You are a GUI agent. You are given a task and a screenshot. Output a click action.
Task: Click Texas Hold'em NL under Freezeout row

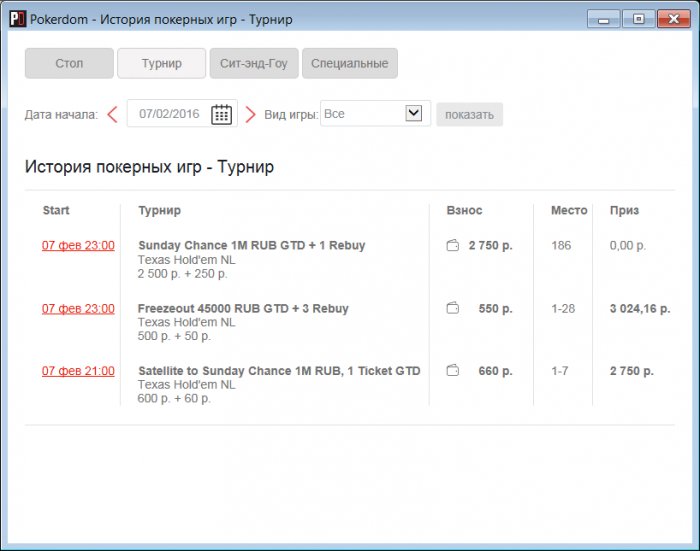pos(187,322)
